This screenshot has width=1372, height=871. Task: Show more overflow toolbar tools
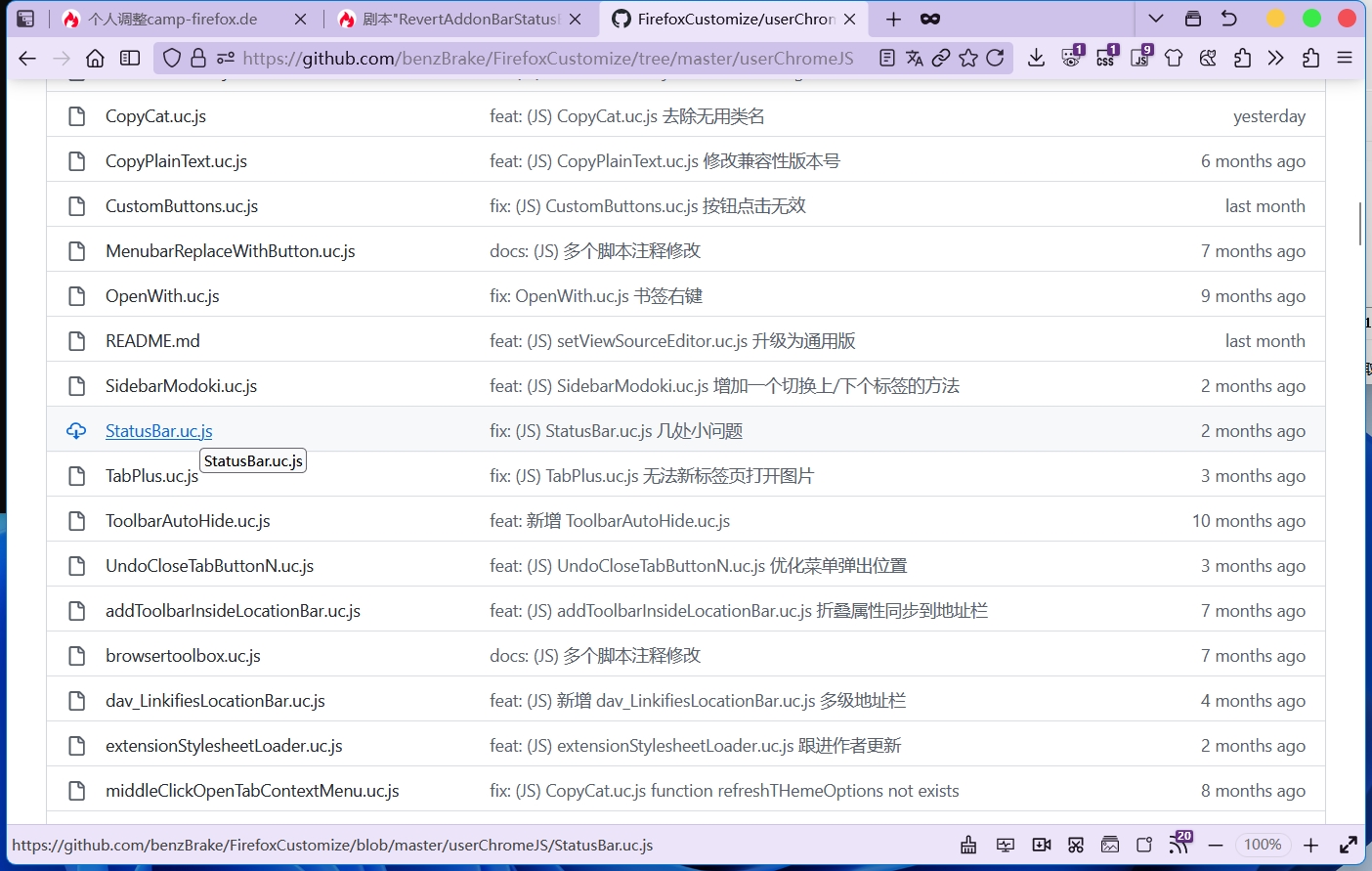coord(1276,59)
